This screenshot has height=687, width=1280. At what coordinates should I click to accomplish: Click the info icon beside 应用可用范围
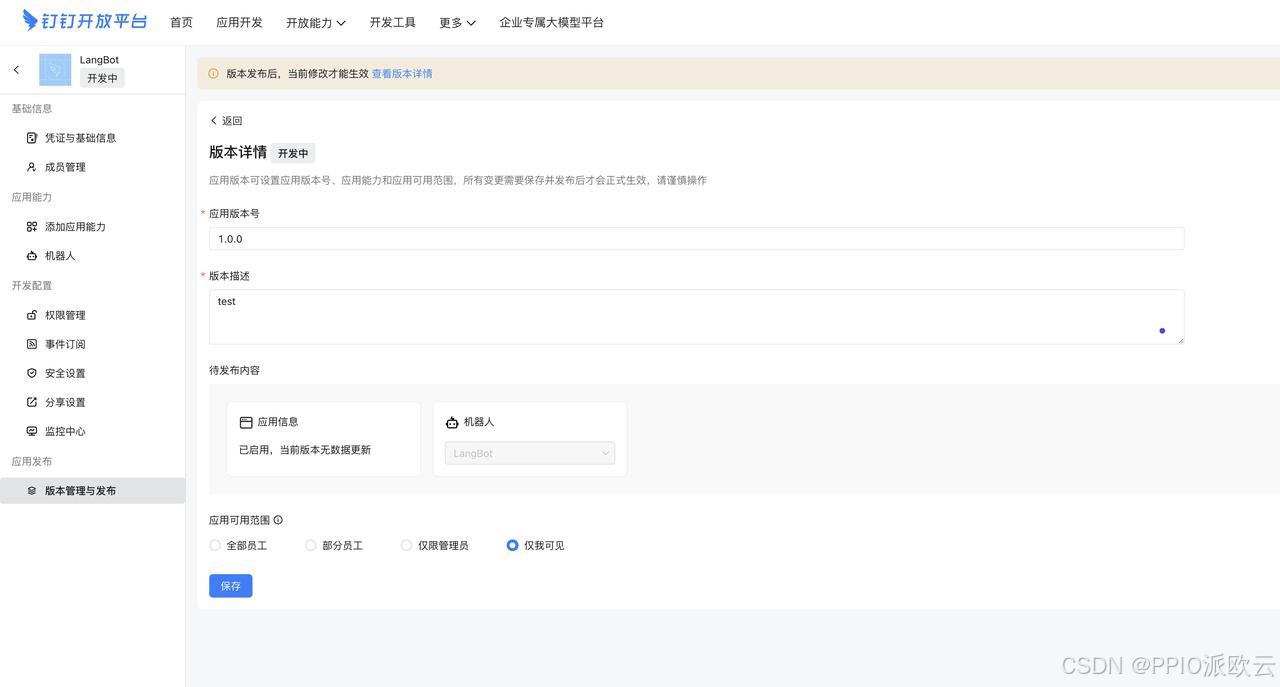[x=278, y=520]
